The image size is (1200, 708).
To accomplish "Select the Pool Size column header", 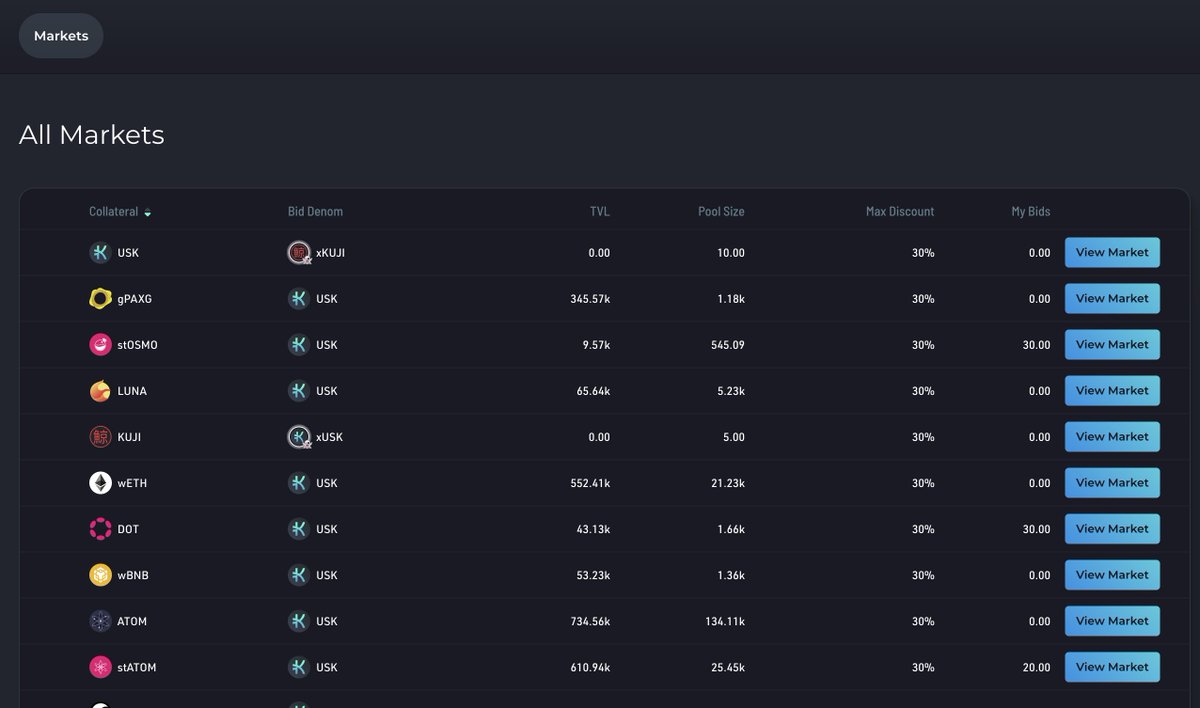I will [721, 212].
